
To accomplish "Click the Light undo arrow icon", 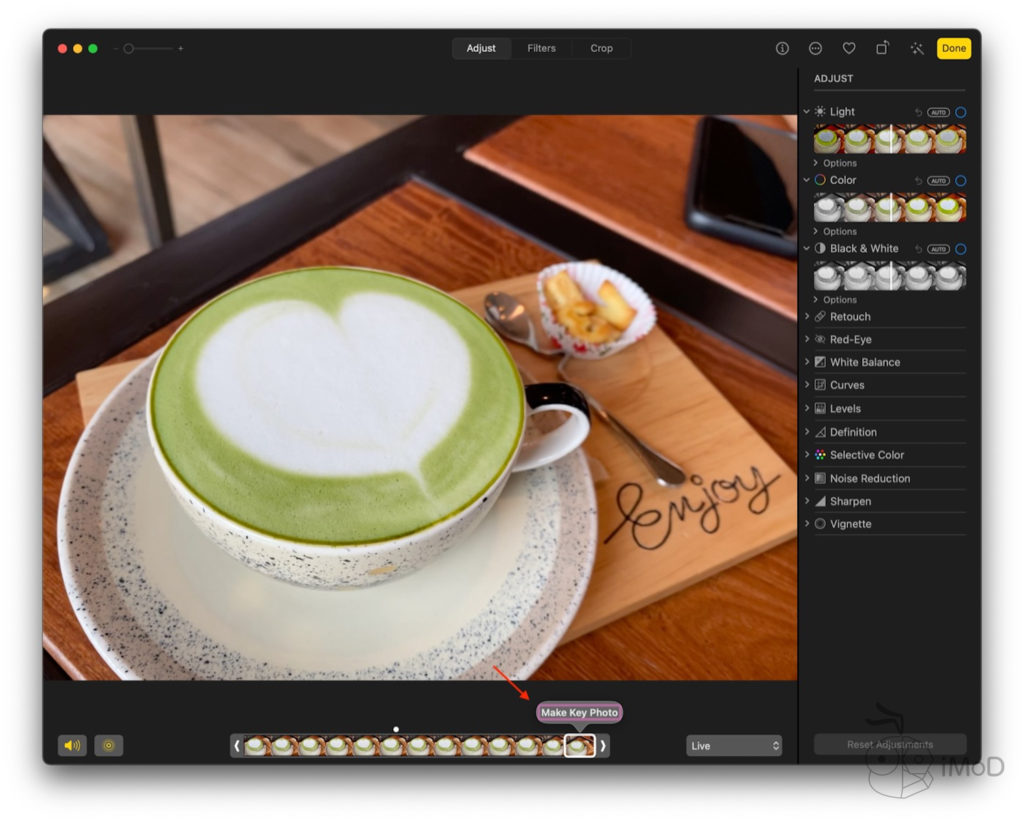I will pos(918,112).
